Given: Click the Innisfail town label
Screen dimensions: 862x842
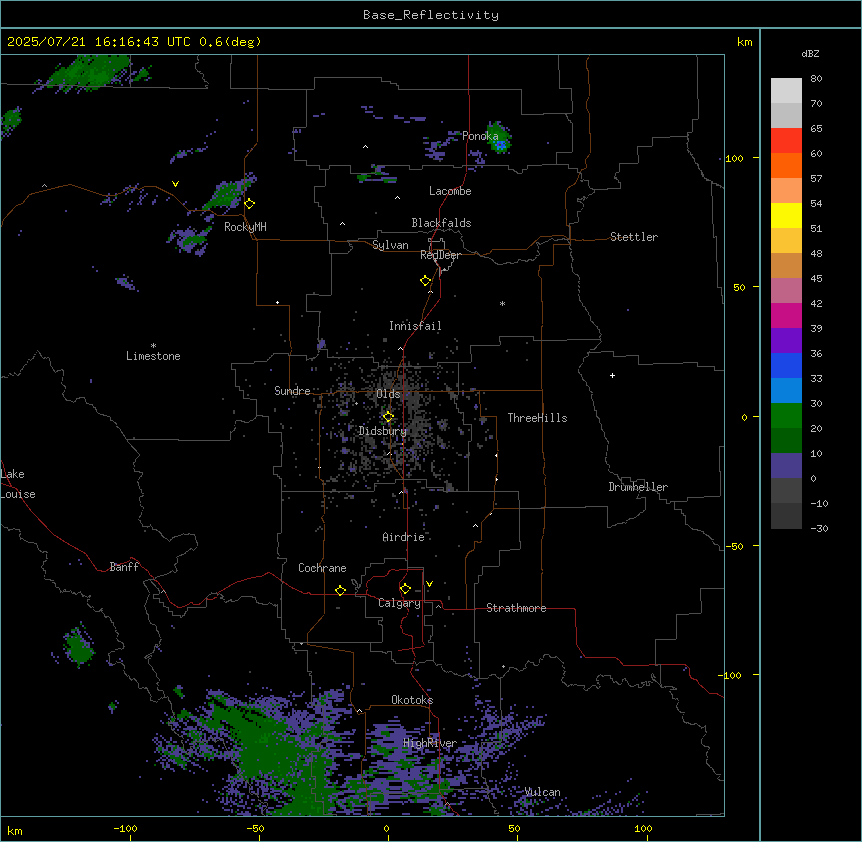Looking at the screenshot, I should coord(415,326).
